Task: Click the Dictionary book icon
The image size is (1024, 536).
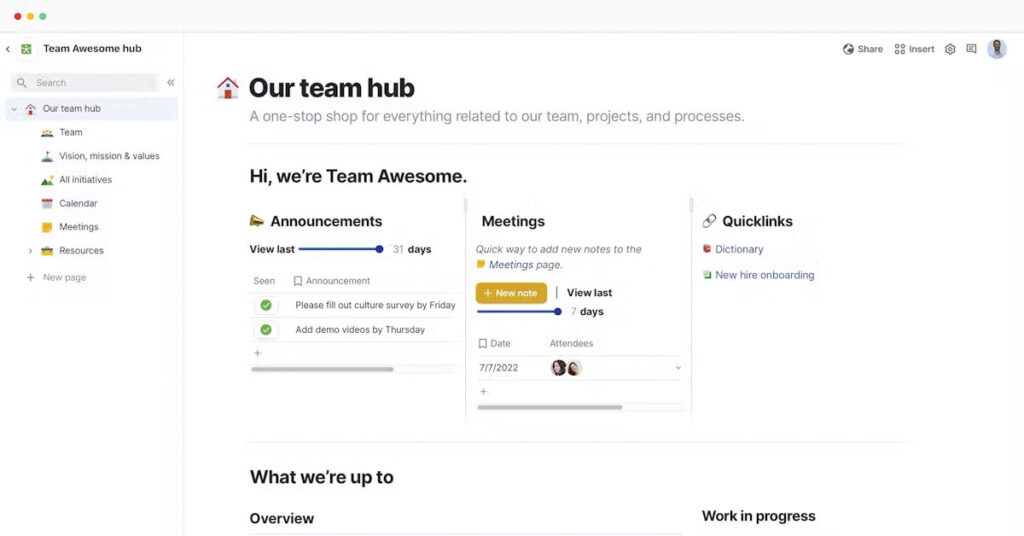Action: click(x=707, y=249)
